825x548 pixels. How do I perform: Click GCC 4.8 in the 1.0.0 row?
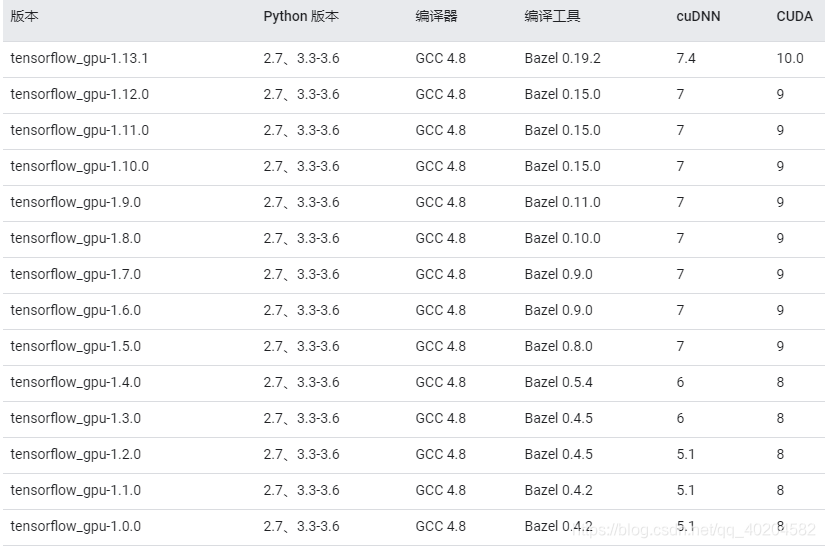[x=440, y=526]
